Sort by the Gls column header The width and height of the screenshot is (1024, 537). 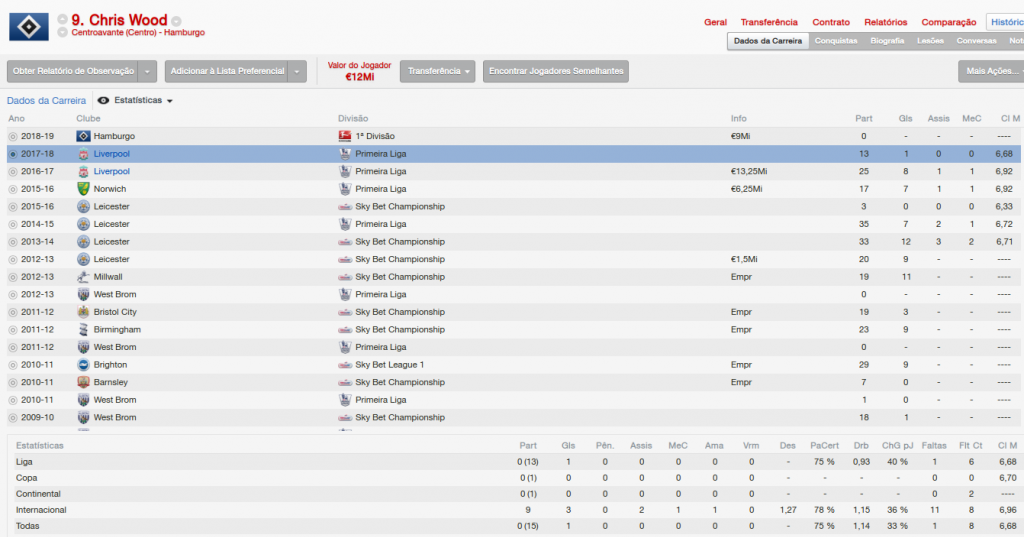[x=905, y=118]
